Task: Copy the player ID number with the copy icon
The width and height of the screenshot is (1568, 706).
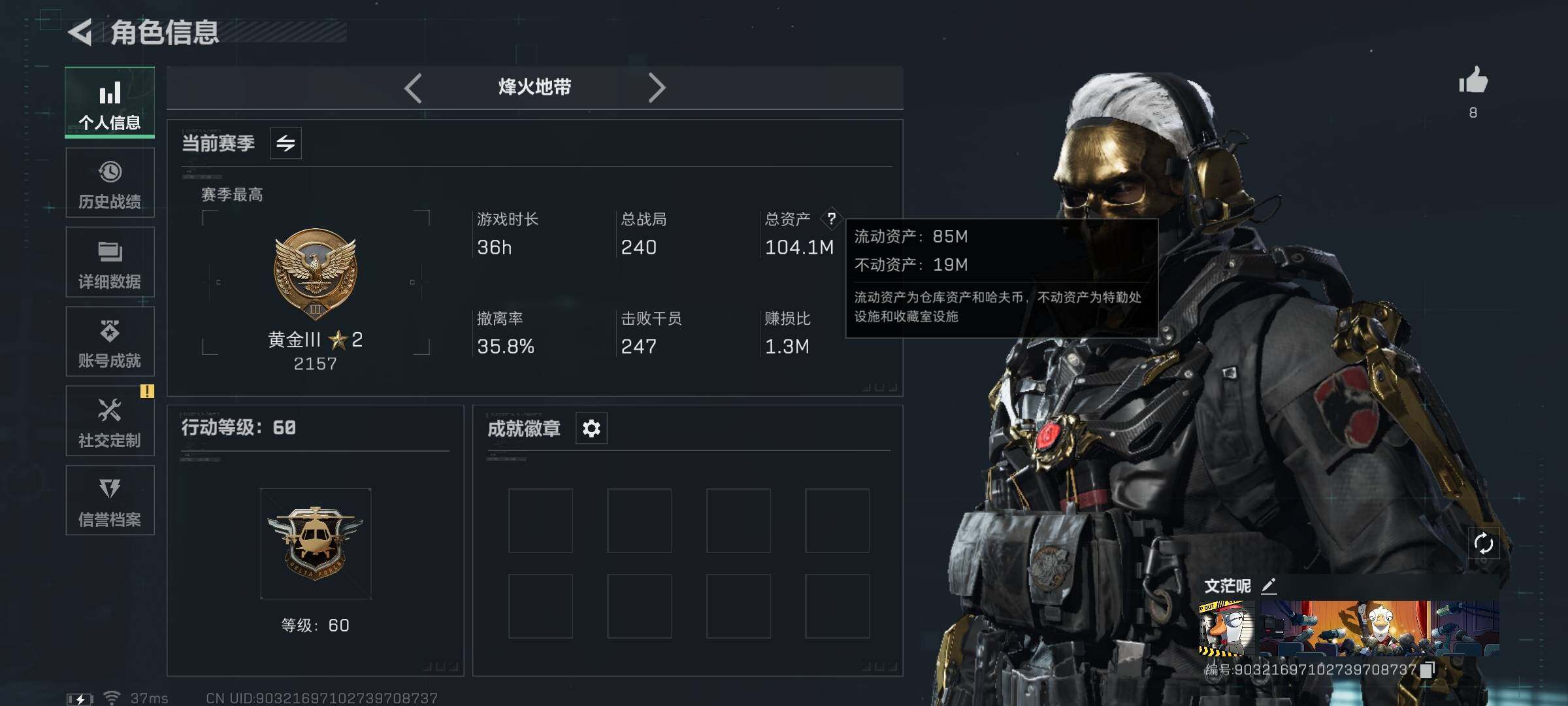Action: tap(1428, 669)
